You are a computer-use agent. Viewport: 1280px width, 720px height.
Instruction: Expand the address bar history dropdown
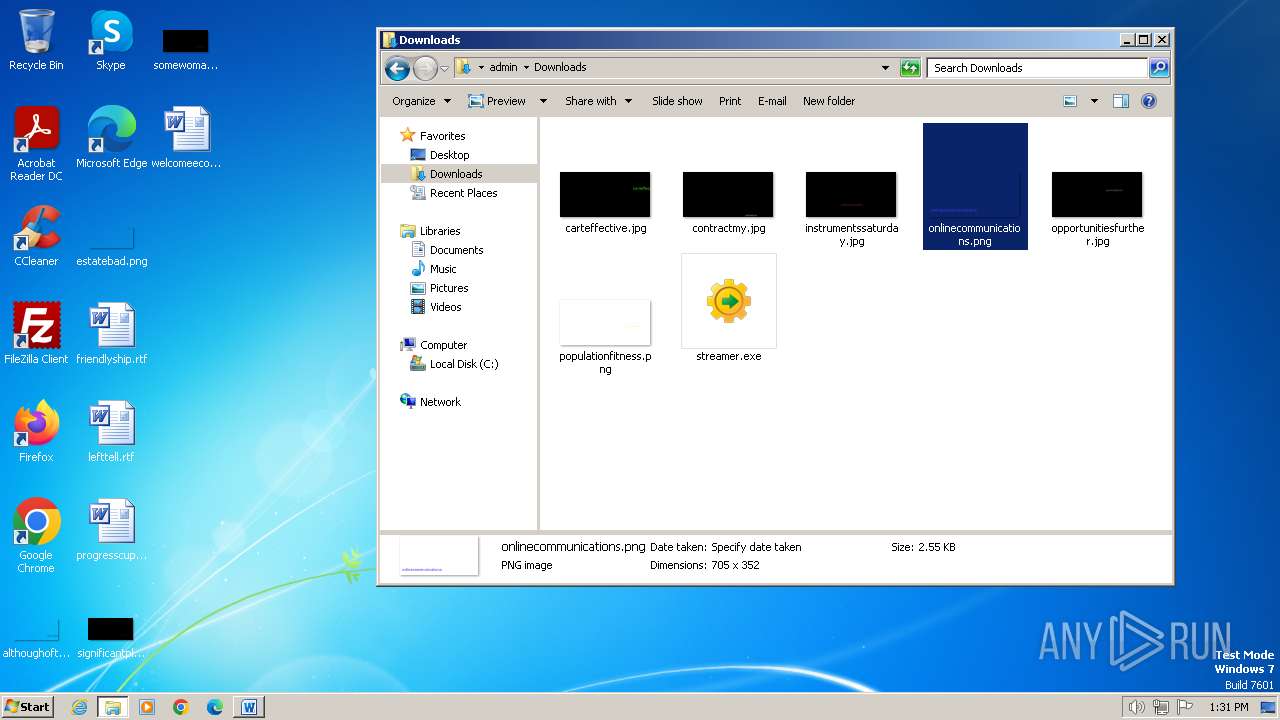pos(885,68)
